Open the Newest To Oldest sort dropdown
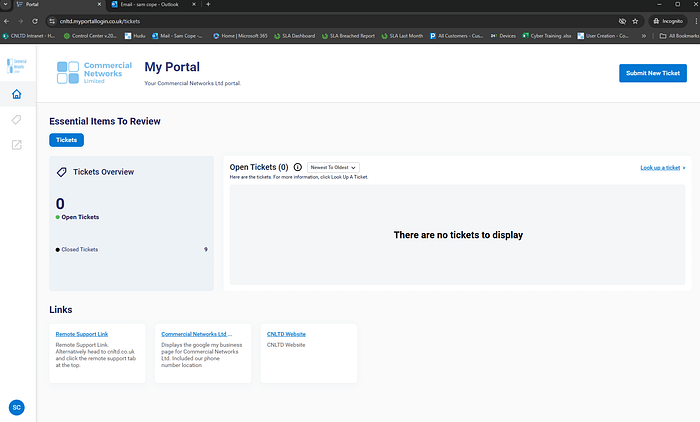 pyautogui.click(x=333, y=167)
